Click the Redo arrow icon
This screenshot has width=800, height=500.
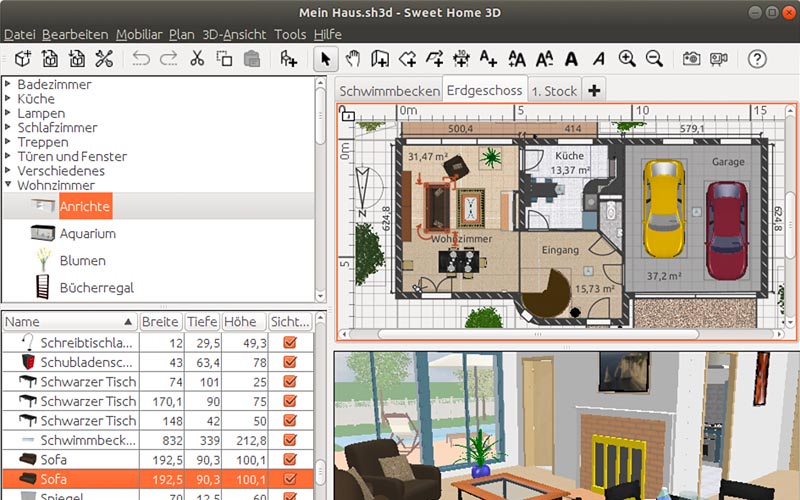pyautogui.click(x=168, y=59)
